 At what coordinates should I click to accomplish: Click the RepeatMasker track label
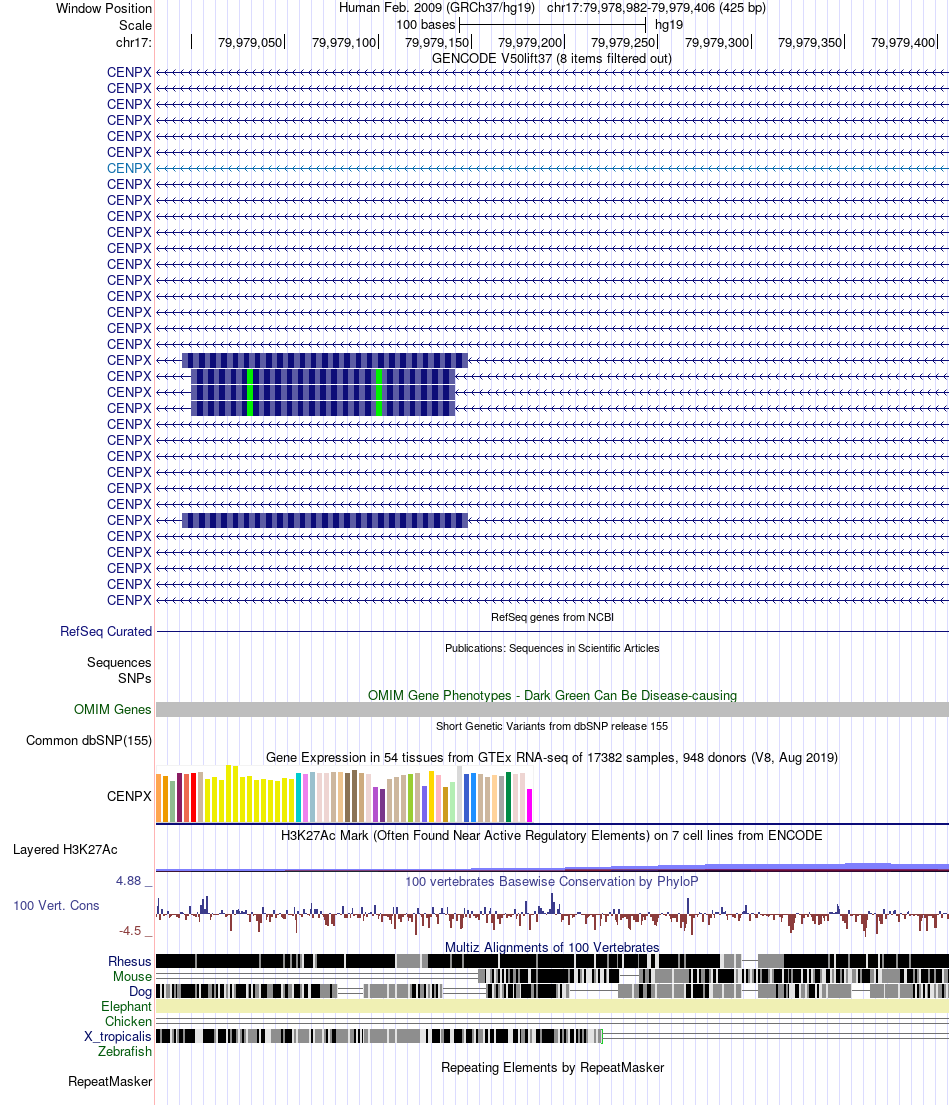coord(110,1082)
